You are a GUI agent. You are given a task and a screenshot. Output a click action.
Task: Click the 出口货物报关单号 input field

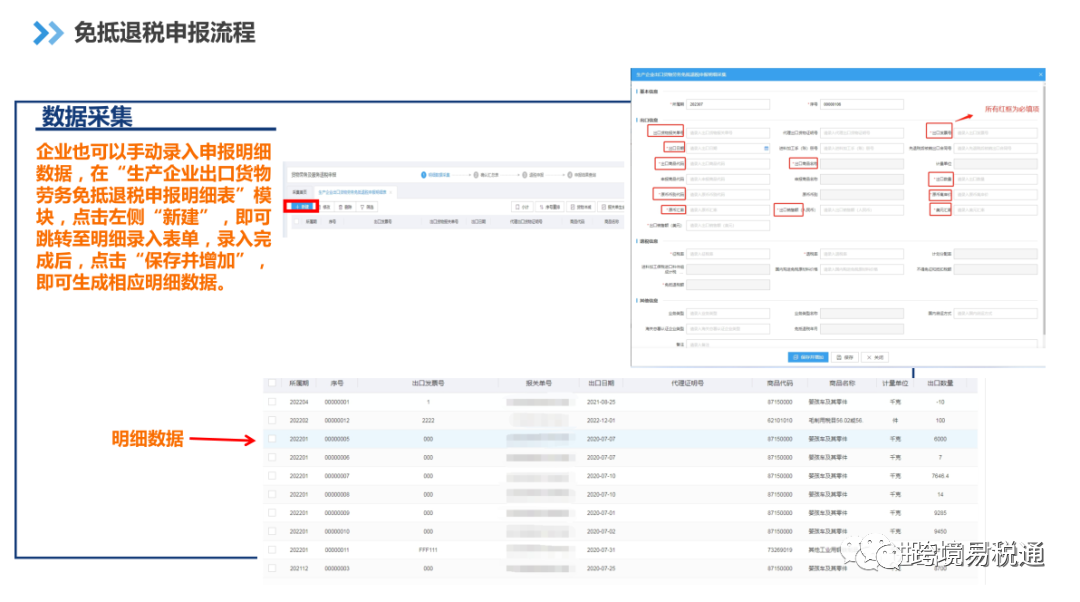point(728,133)
